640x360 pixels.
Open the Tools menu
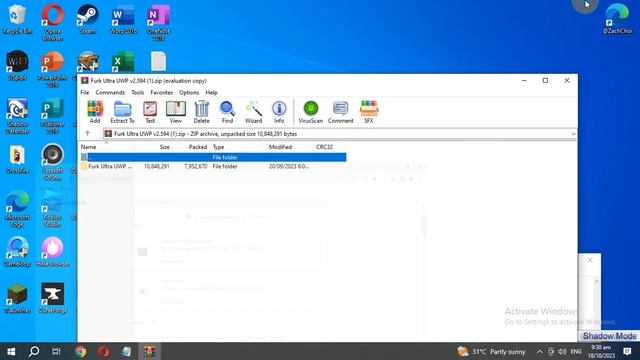[138, 93]
